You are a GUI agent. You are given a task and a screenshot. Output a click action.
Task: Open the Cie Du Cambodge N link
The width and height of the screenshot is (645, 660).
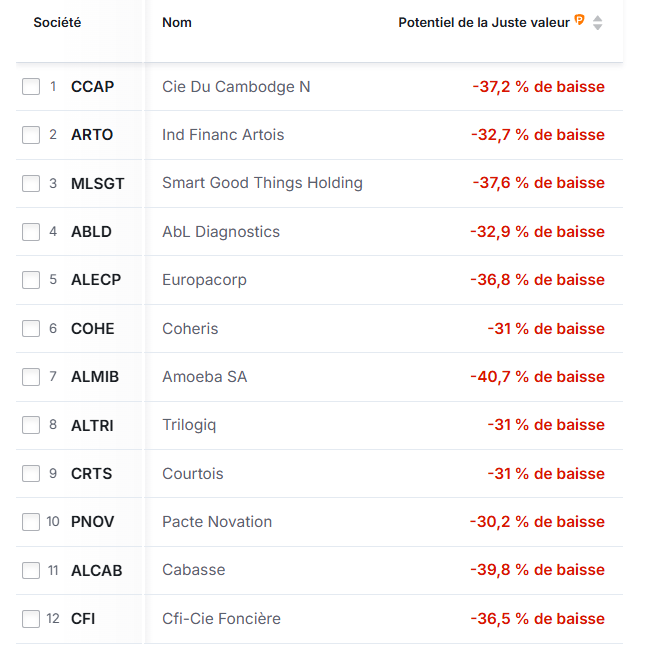[236, 87]
